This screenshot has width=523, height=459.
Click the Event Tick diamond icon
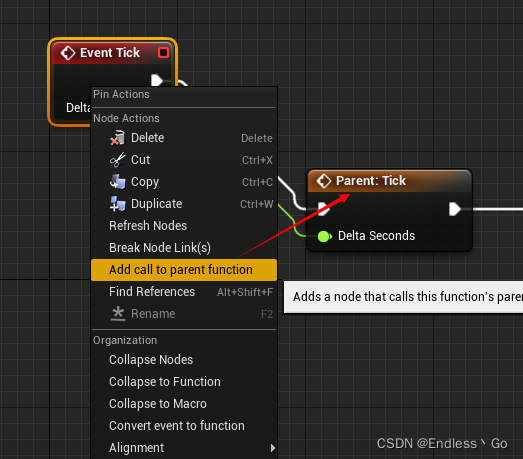(x=68, y=53)
